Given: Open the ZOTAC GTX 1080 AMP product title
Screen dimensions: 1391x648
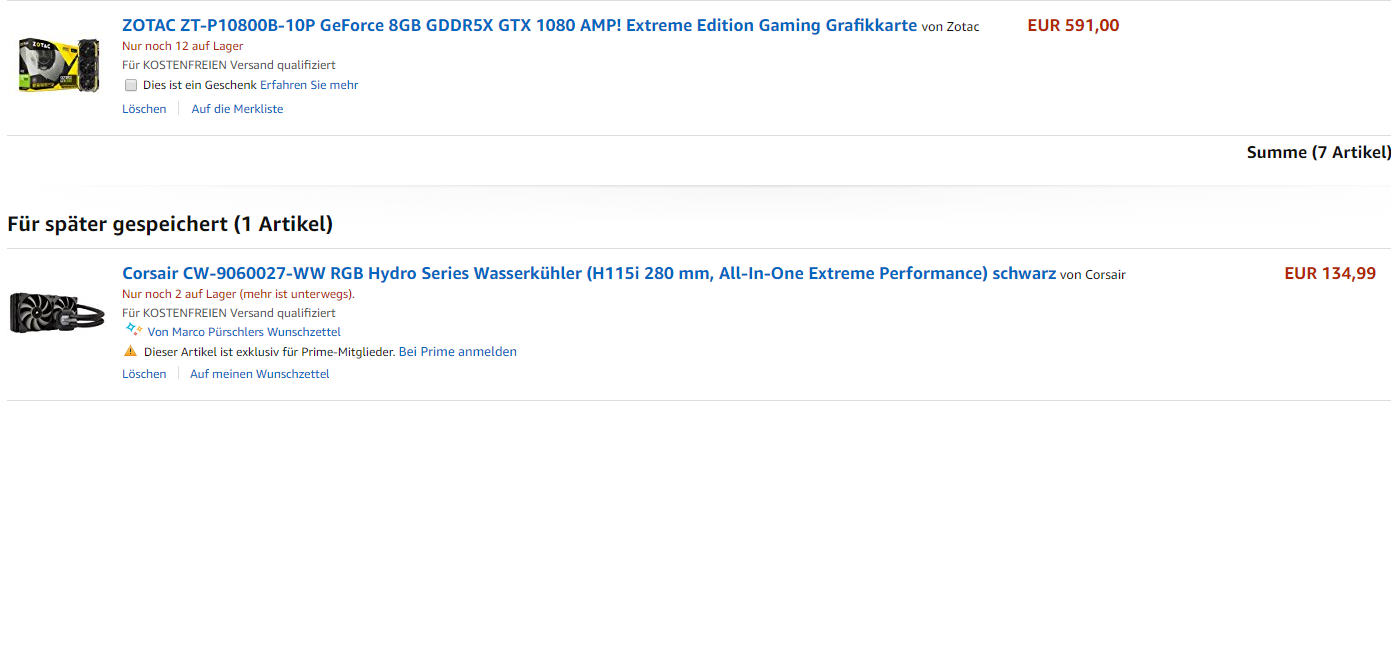Looking at the screenshot, I should [x=519, y=25].
